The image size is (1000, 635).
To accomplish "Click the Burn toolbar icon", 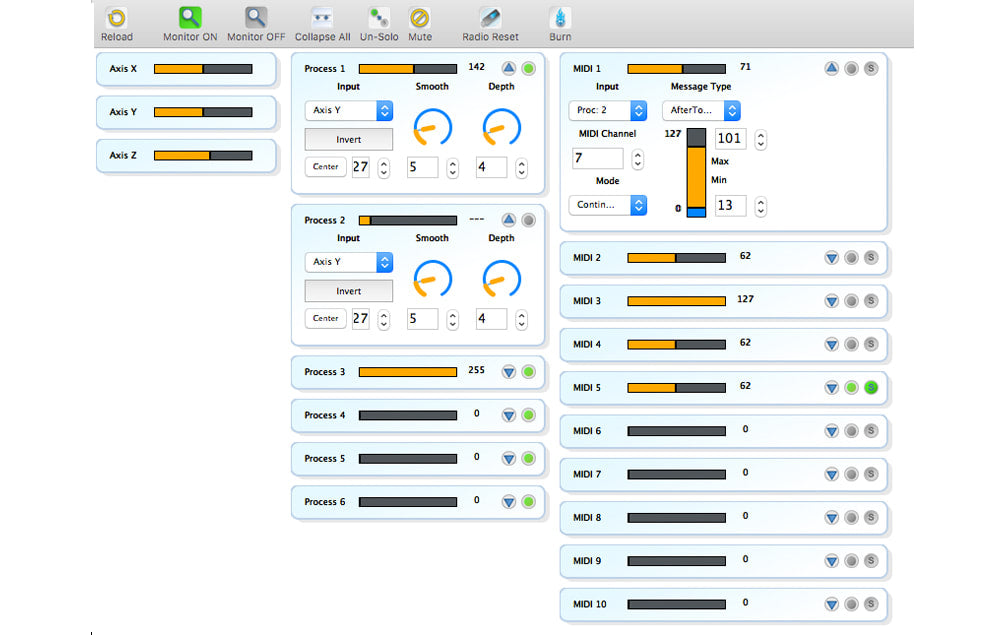I will coord(560,19).
